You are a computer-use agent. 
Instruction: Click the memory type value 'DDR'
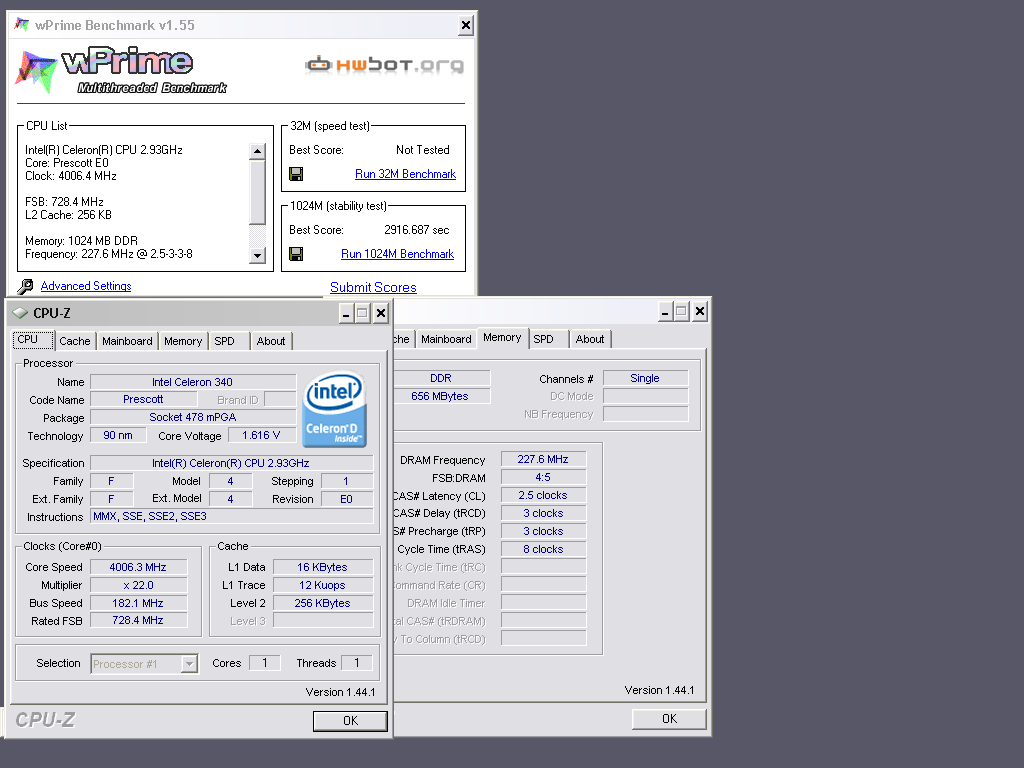[441, 378]
